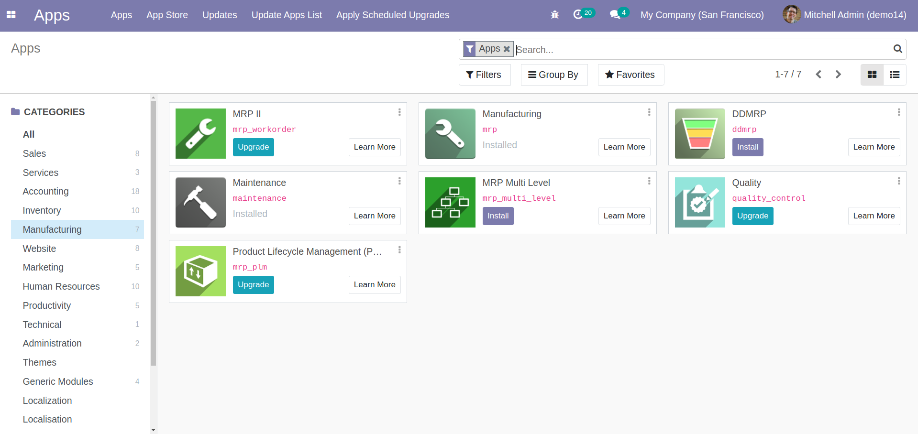Image resolution: width=918 pixels, height=434 pixels.
Task: Switch to list view
Action: tap(895, 75)
